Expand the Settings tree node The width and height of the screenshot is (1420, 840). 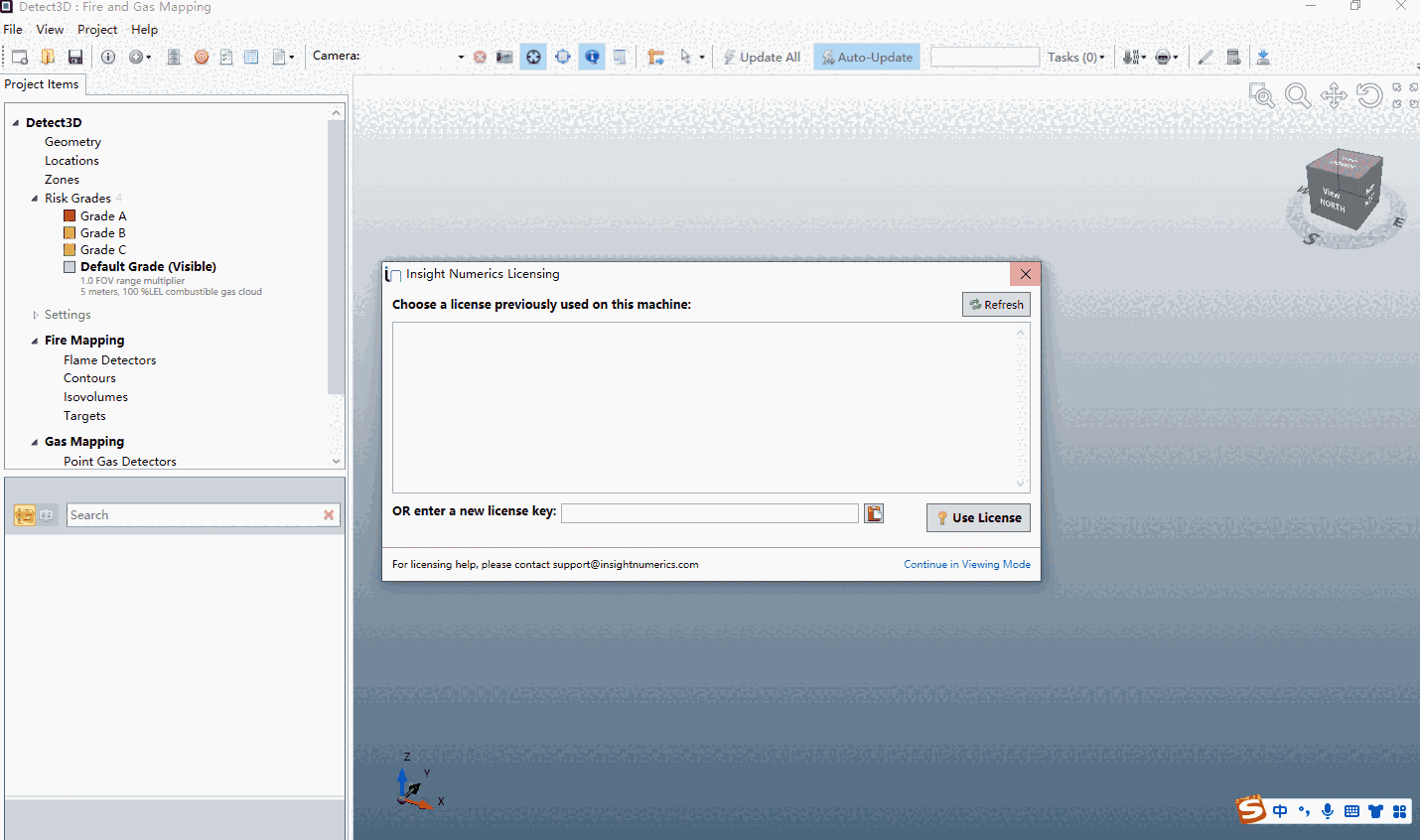(36, 315)
